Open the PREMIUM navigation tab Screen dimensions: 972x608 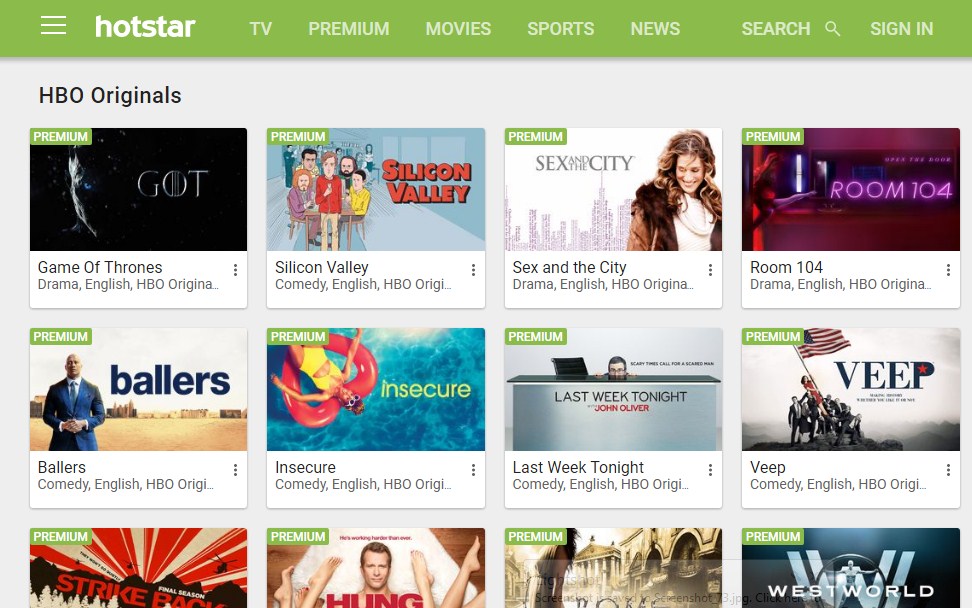[x=349, y=29]
